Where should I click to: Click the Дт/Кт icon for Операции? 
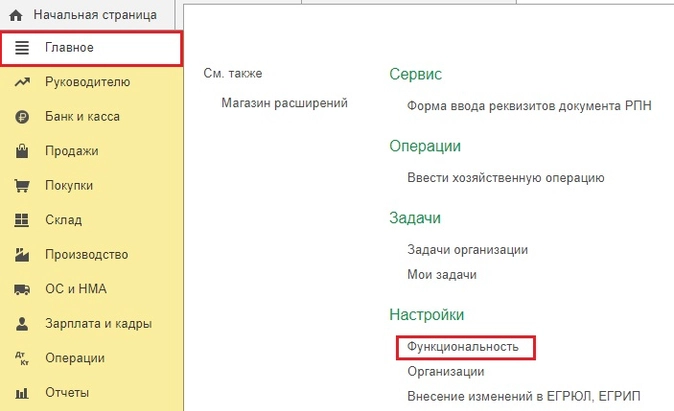tap(21, 358)
